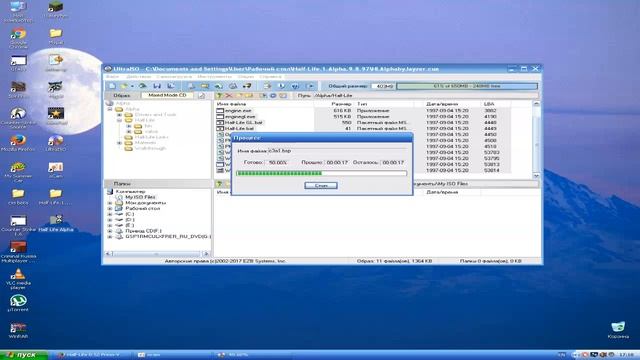
Task: Select the Half-Life.bat file row
Action: [363, 128]
